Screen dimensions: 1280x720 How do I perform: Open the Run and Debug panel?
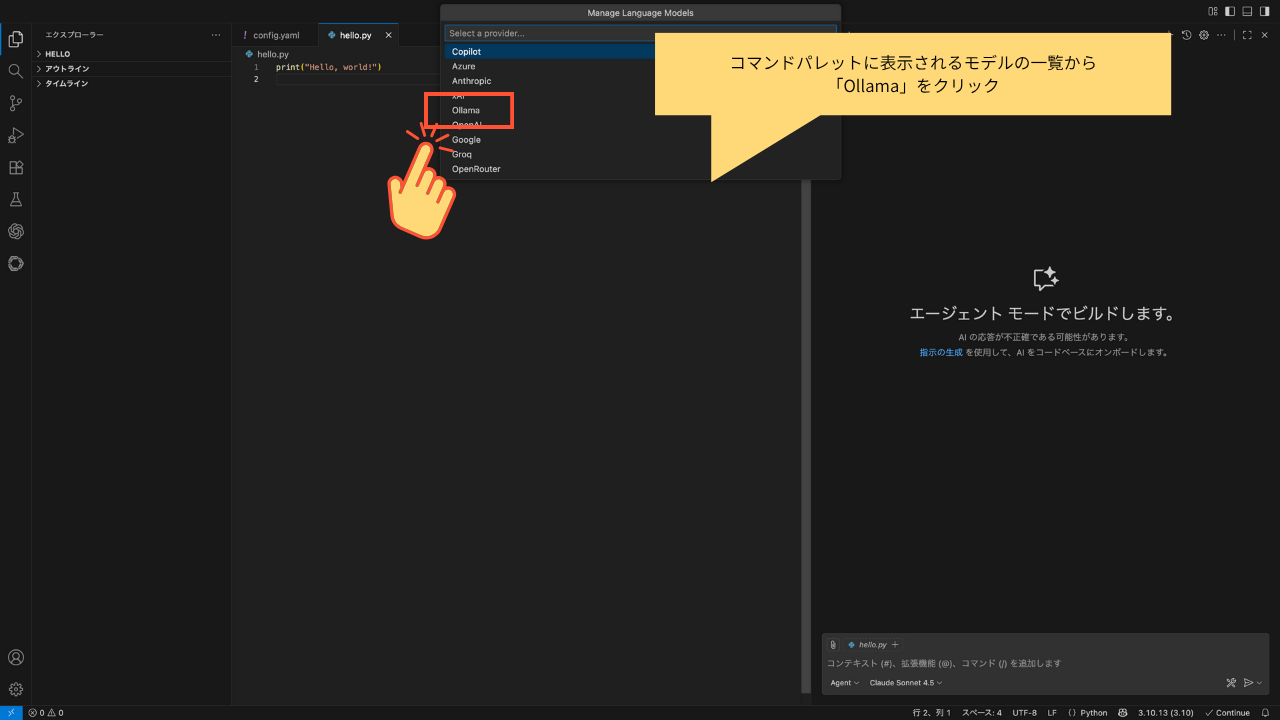(15, 135)
